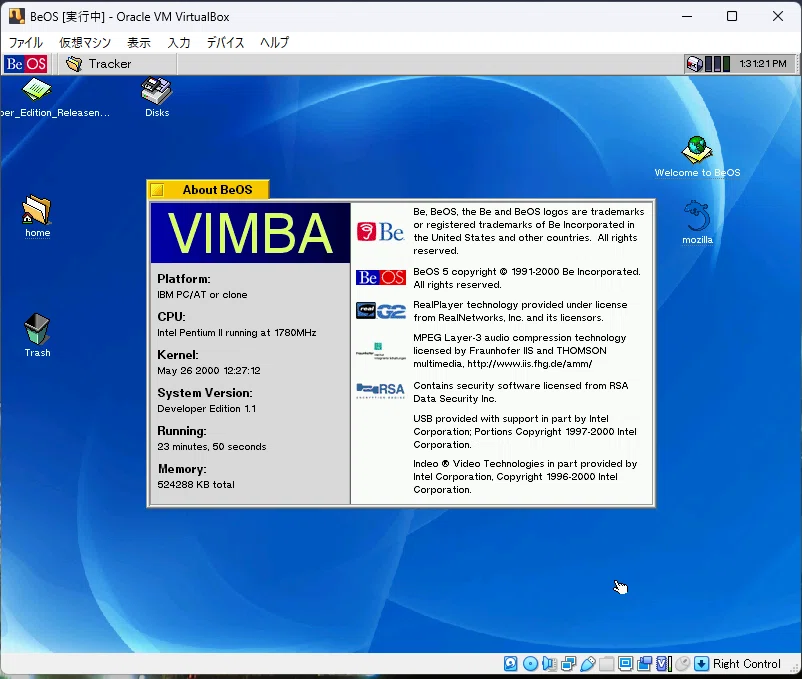Click the keyboard capture arrow icon
The height and width of the screenshot is (679, 802).
tap(702, 664)
